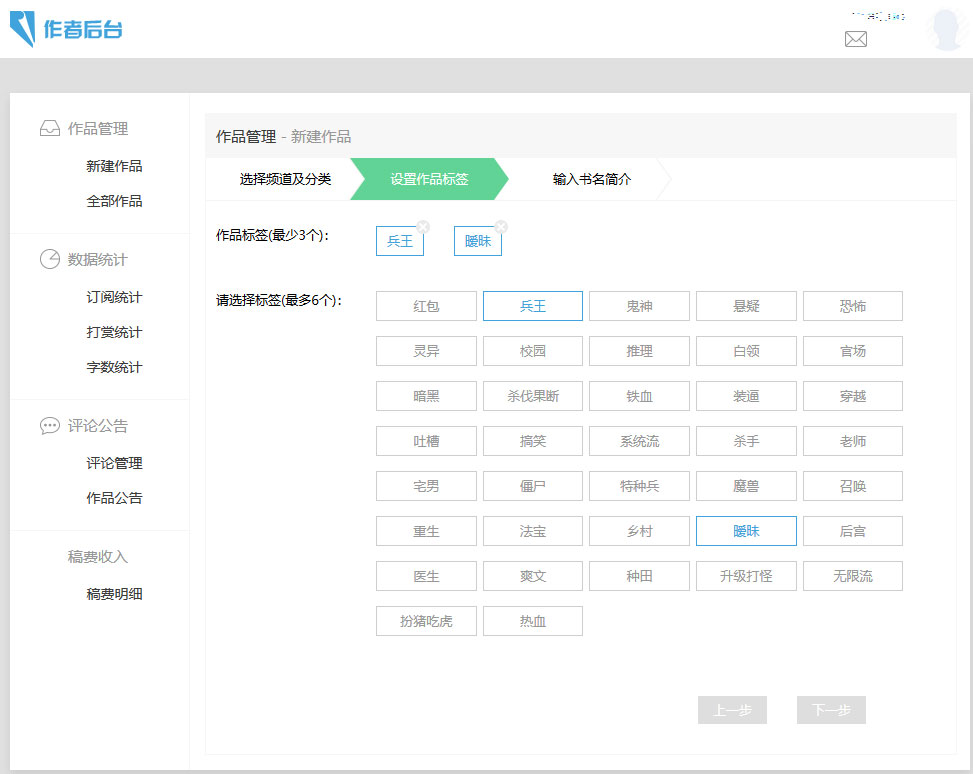Toggle the 红包 tag option
This screenshot has height=774, width=973.
pyautogui.click(x=426, y=306)
